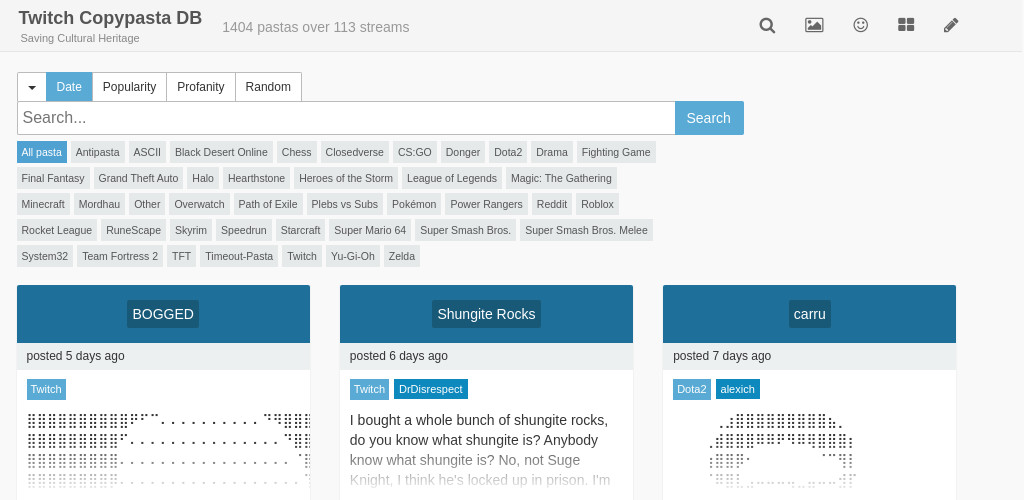
Task: Open the Super Smash Bros. tag
Action: click(x=466, y=230)
